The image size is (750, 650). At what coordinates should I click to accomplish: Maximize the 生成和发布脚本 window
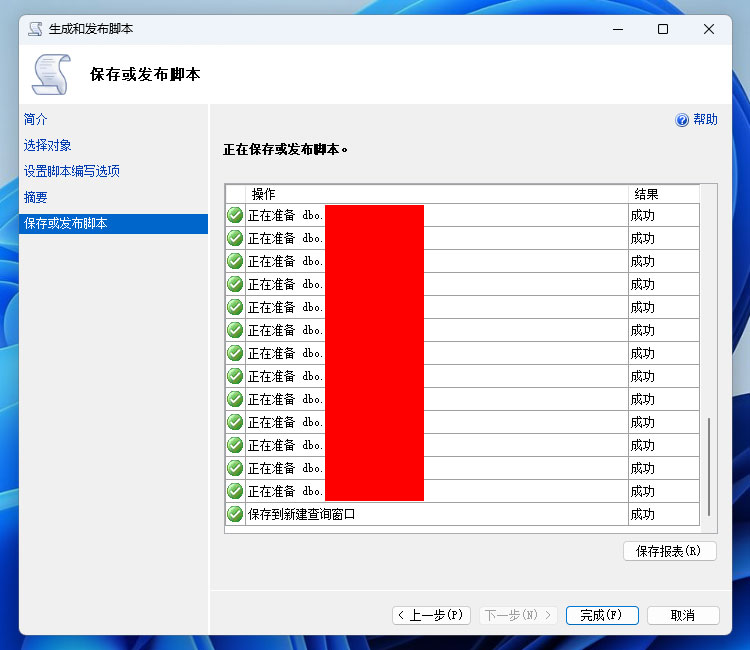coord(662,29)
